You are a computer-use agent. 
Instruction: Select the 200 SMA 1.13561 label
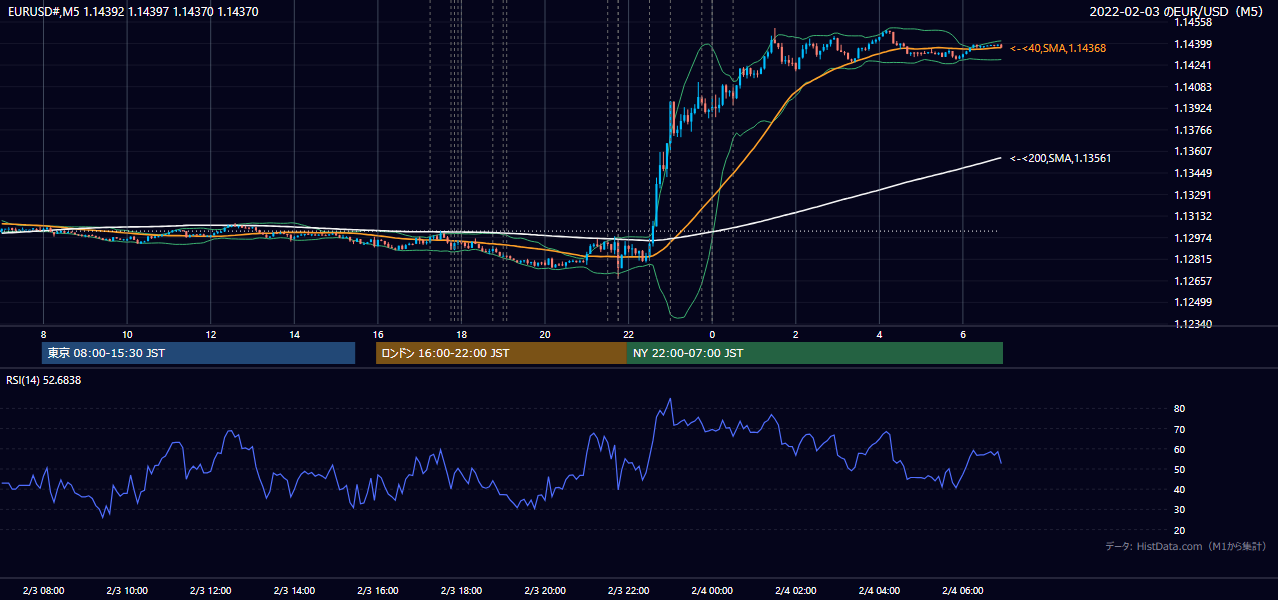pyautogui.click(x=1061, y=158)
